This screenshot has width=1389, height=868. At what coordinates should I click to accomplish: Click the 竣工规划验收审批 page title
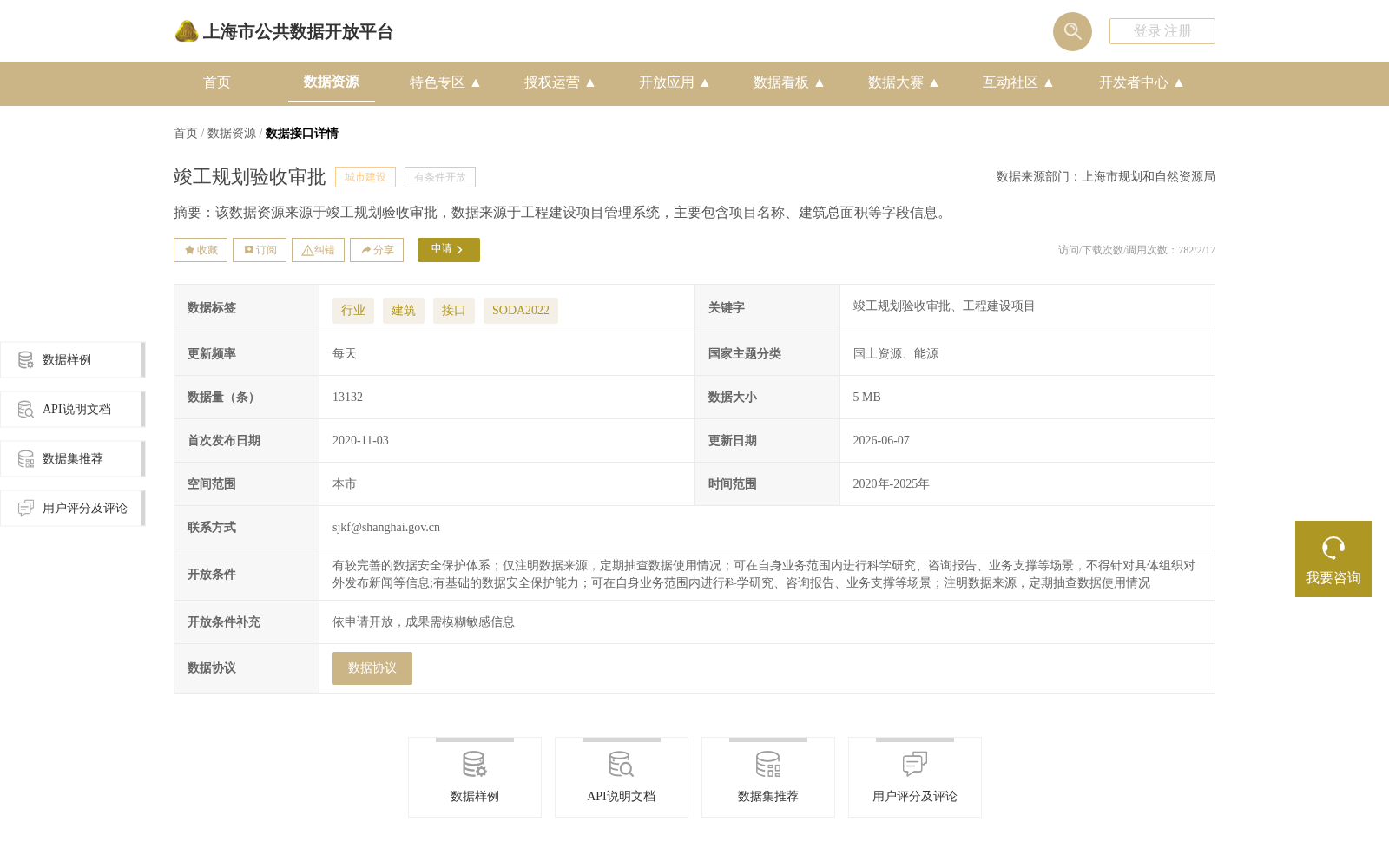[250, 177]
